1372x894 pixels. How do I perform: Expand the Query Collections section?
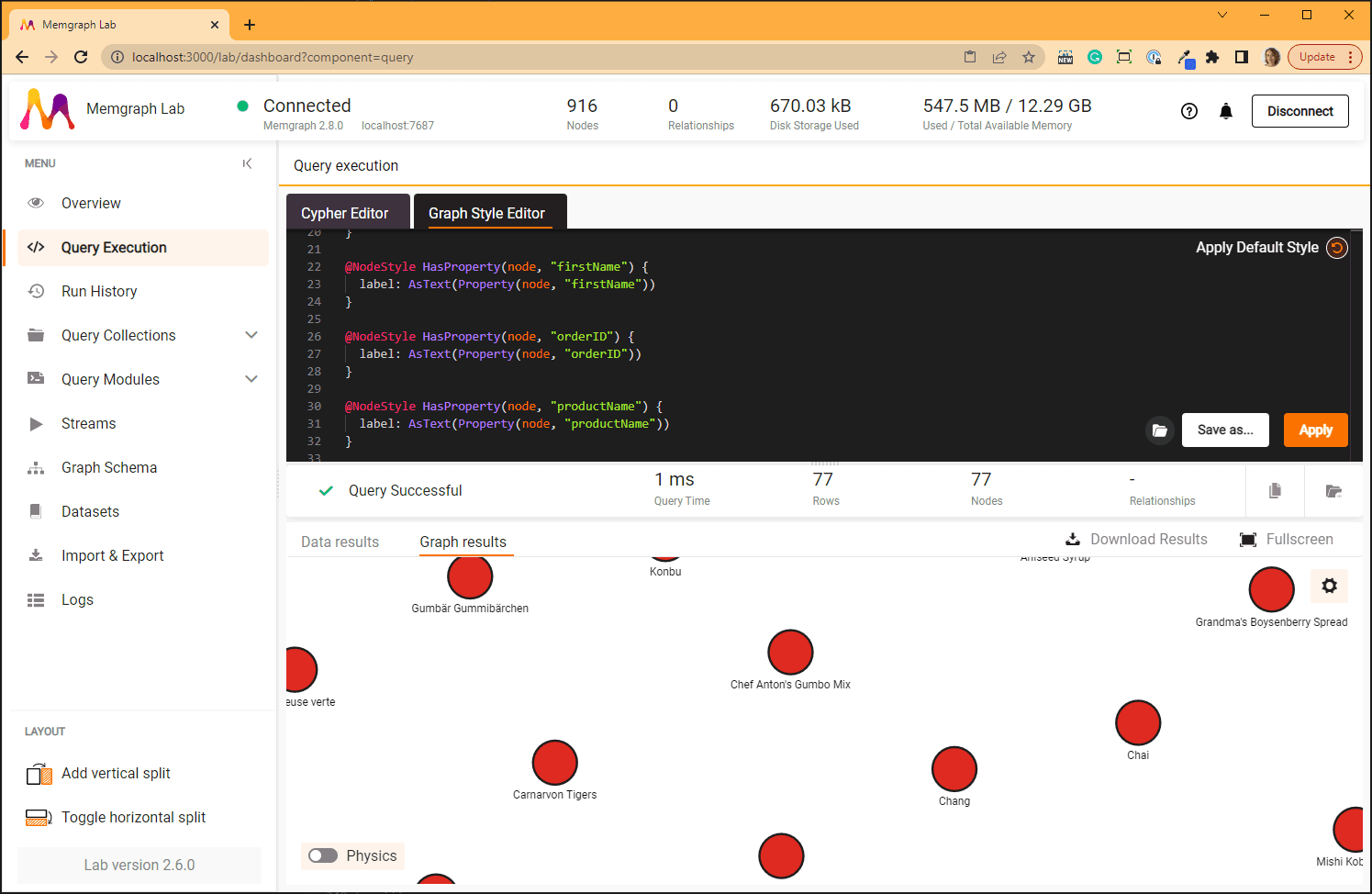coord(251,335)
